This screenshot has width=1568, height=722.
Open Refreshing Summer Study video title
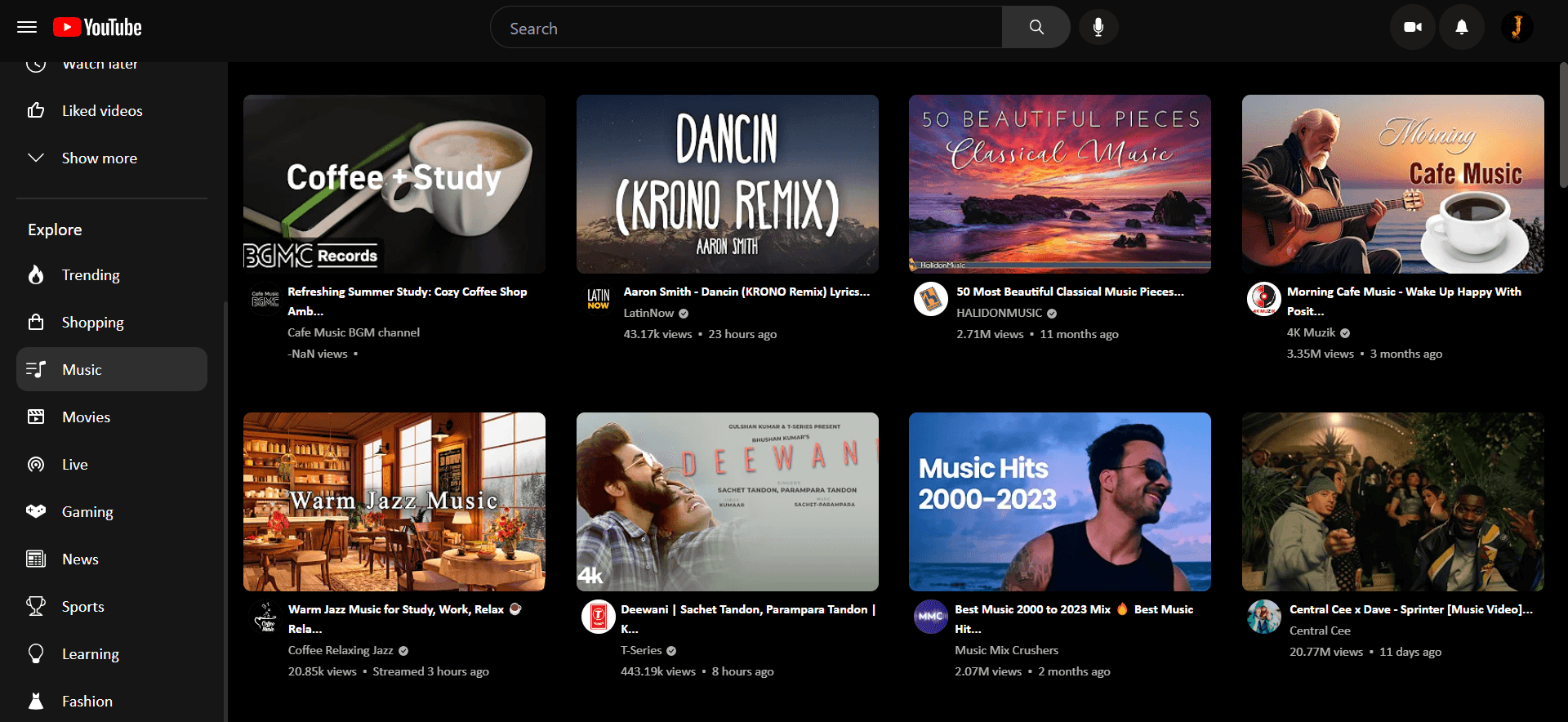click(407, 301)
